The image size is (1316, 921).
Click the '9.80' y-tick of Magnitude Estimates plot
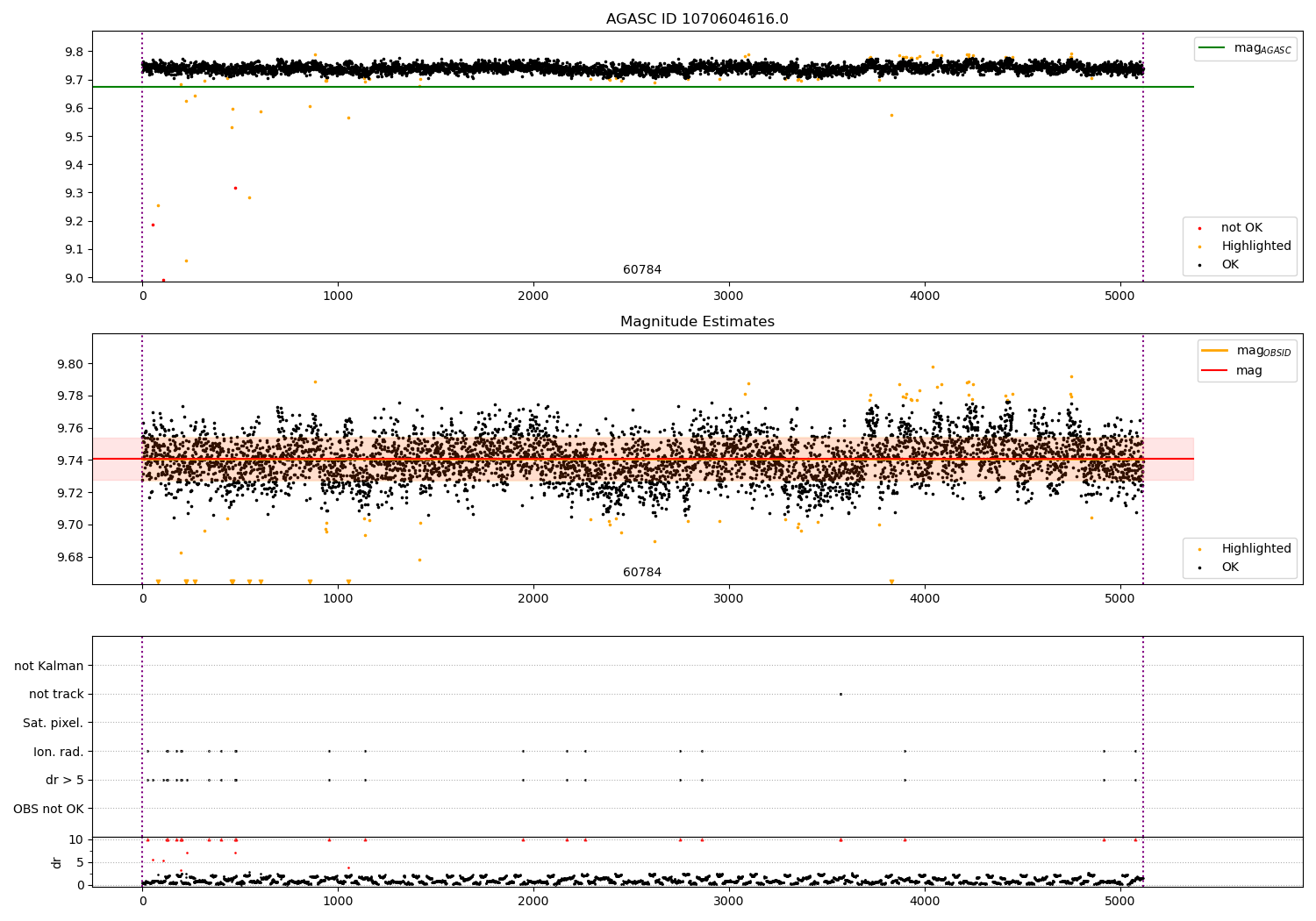tap(71, 364)
